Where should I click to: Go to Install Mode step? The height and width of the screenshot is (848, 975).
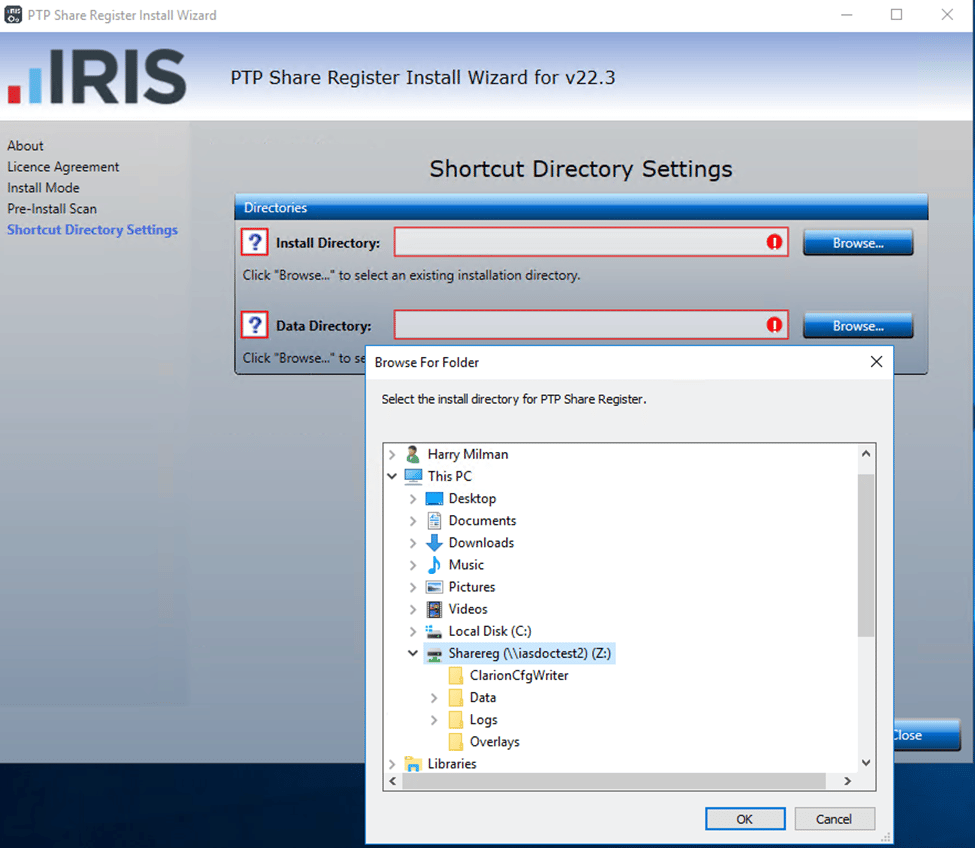pos(44,188)
